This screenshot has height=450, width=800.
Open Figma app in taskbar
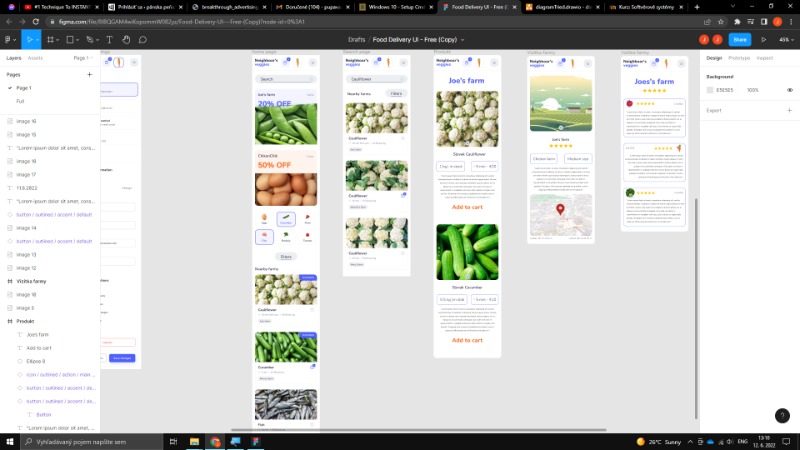(256, 441)
